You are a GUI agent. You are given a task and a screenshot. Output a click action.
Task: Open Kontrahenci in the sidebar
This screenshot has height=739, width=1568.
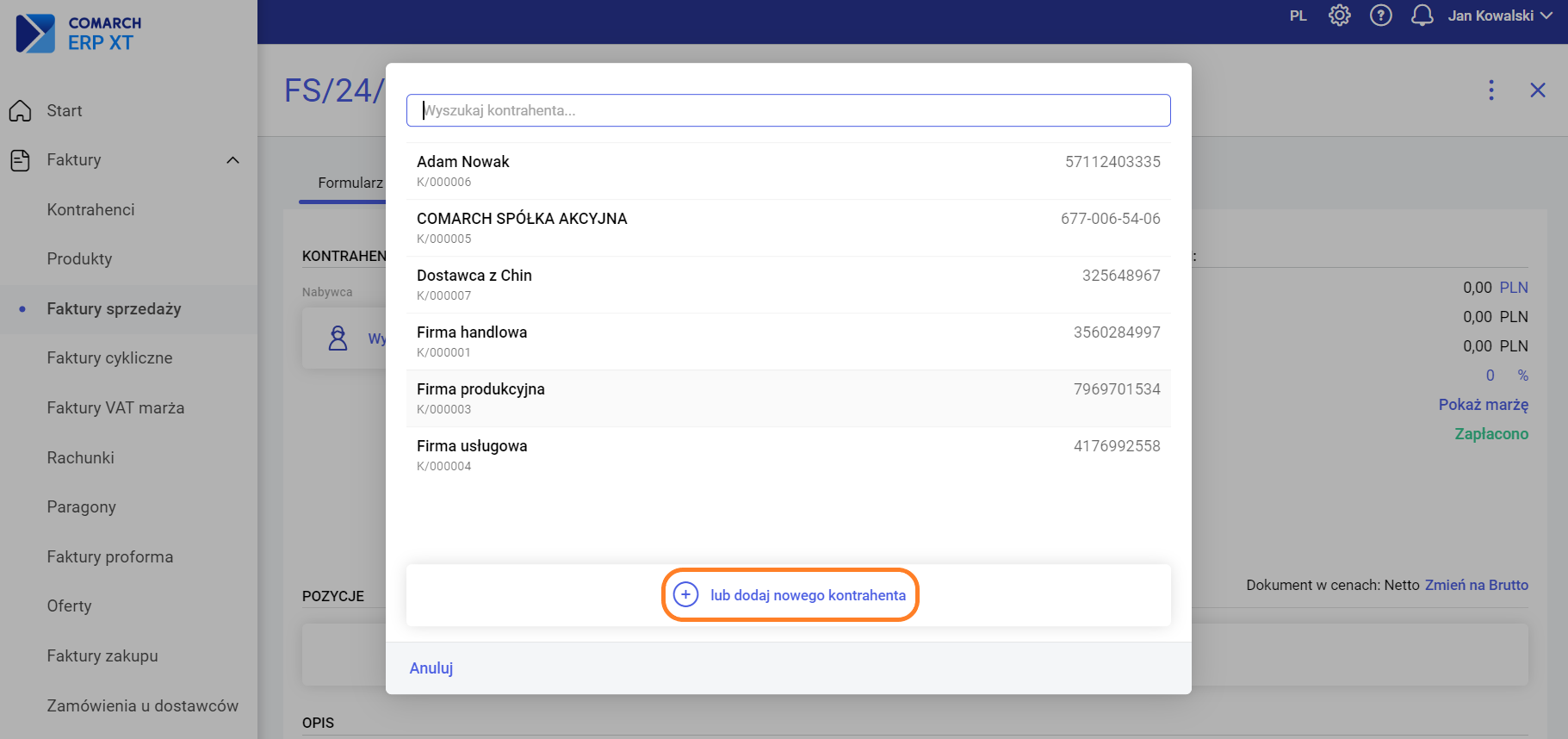[x=90, y=210]
